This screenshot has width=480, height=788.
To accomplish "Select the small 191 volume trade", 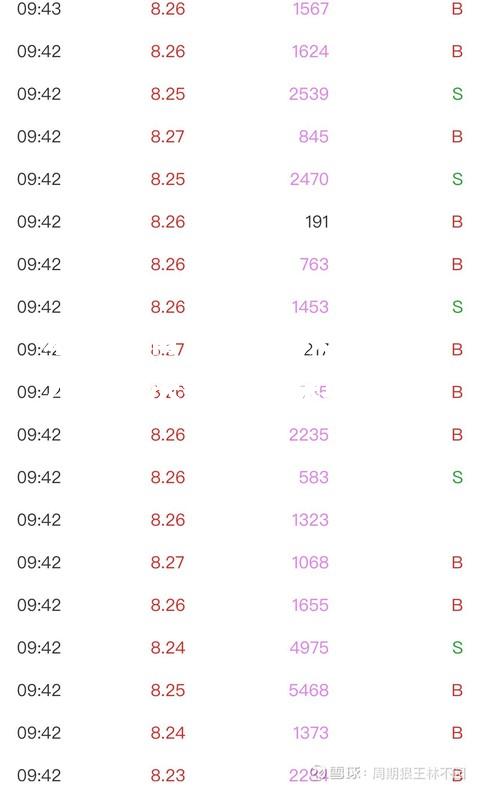I will [240, 222].
